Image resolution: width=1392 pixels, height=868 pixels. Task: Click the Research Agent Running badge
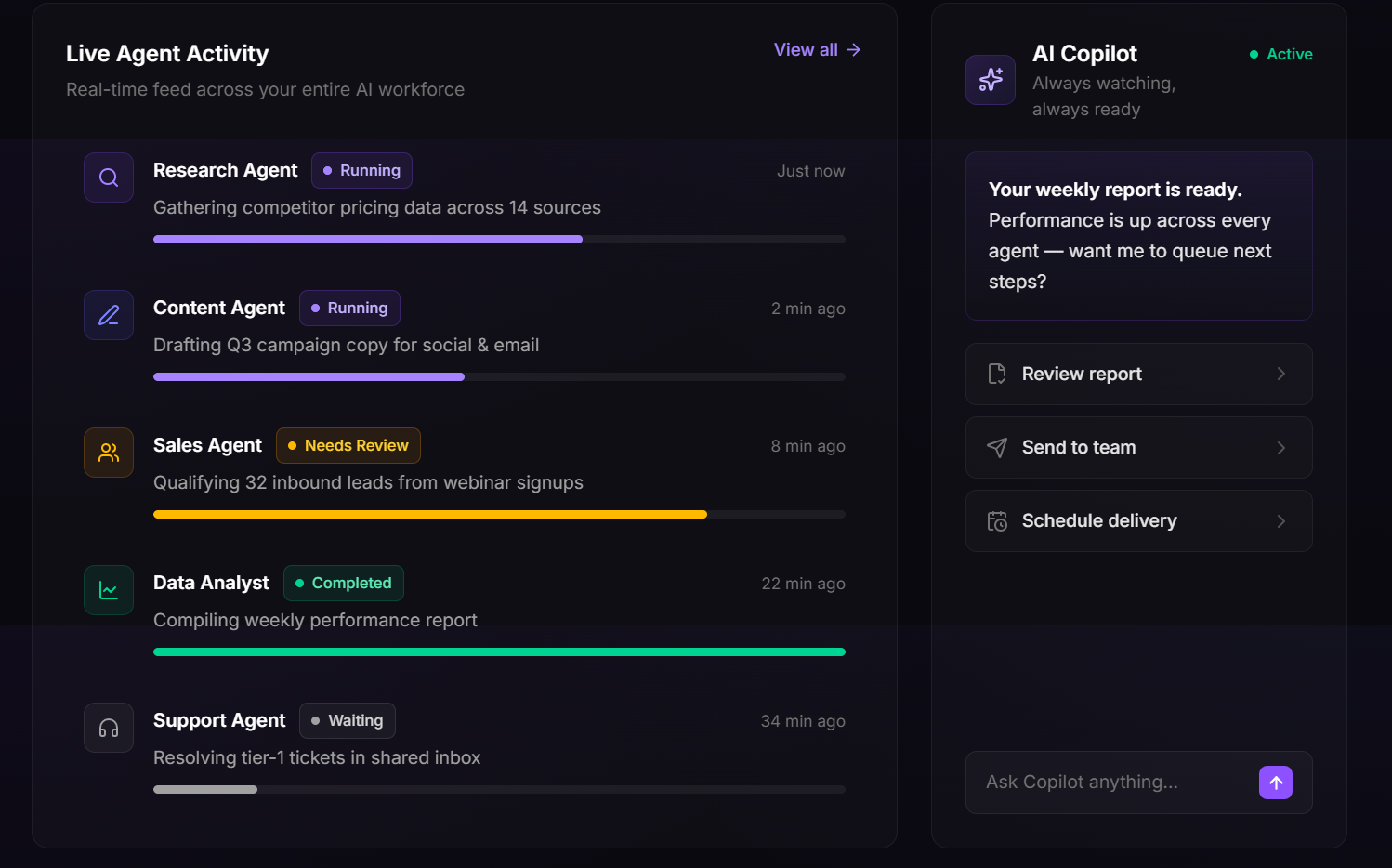(361, 170)
